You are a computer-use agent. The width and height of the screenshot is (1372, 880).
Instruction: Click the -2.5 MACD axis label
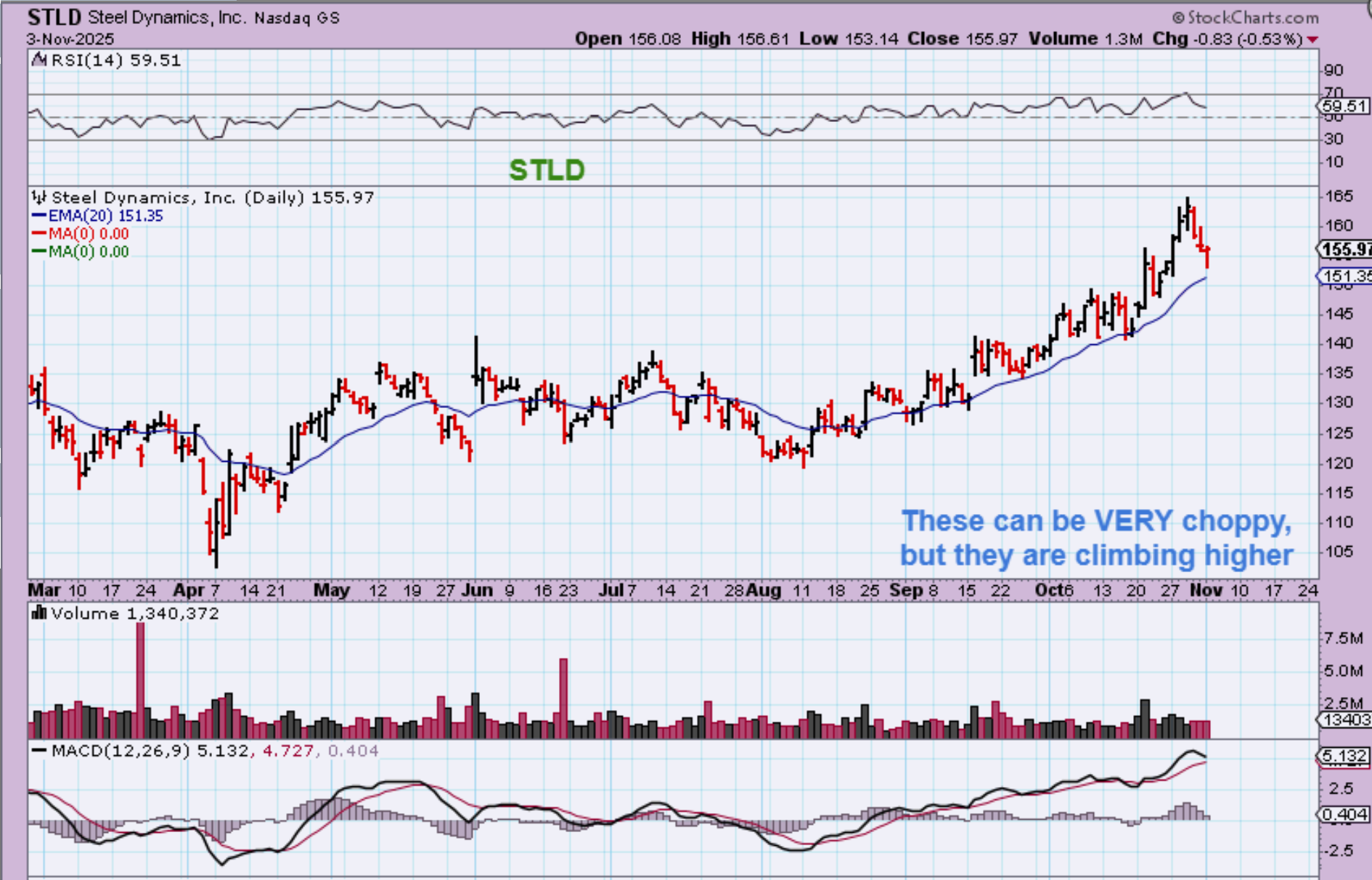[x=1337, y=850]
